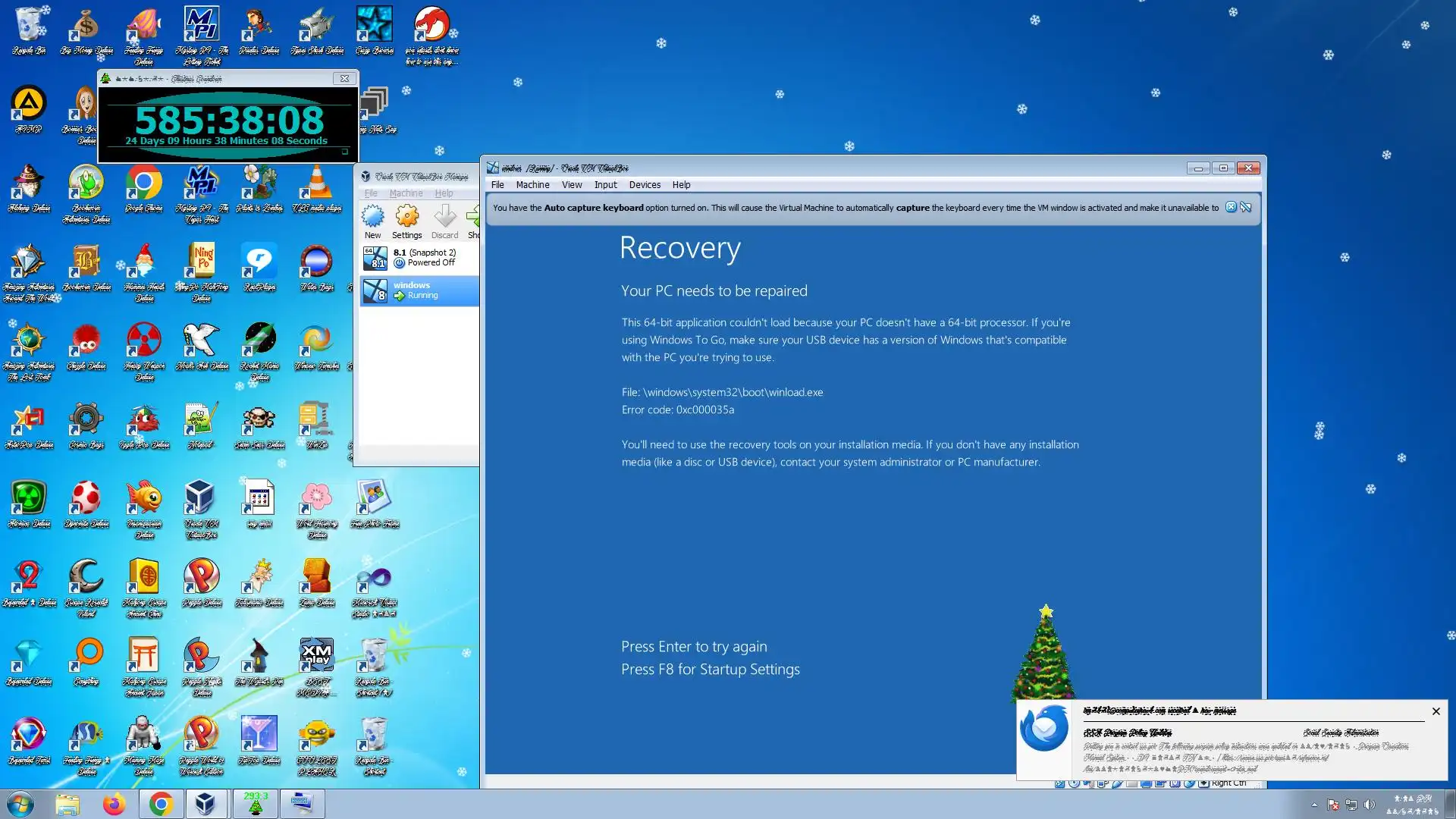Image resolution: width=1456 pixels, height=819 pixels.
Task: Close the Thunderbird mail notification popup
Action: tap(1436, 711)
